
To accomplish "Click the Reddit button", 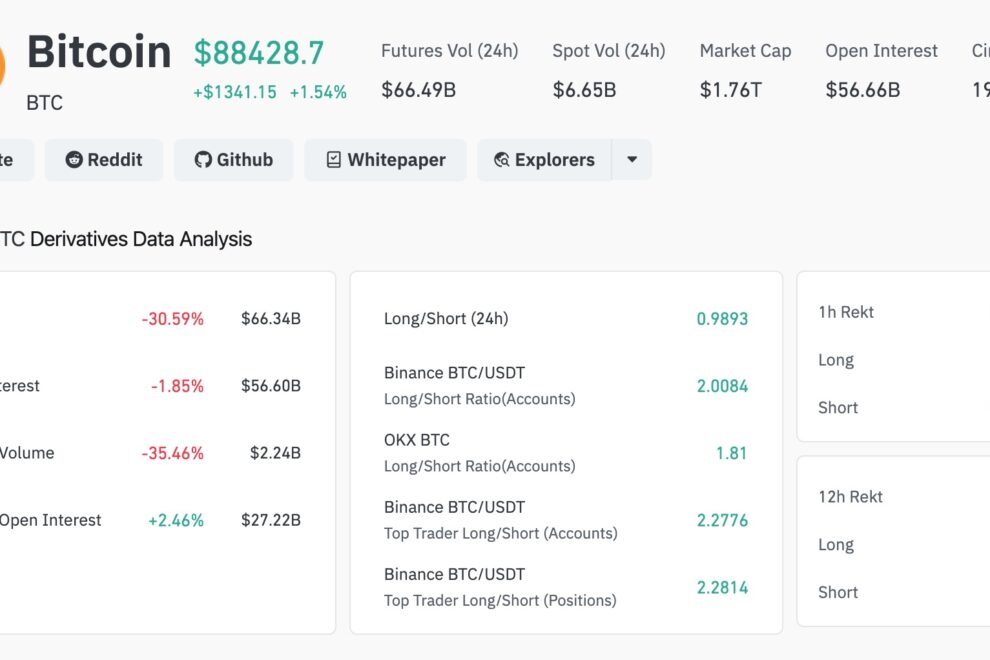I will (104, 159).
